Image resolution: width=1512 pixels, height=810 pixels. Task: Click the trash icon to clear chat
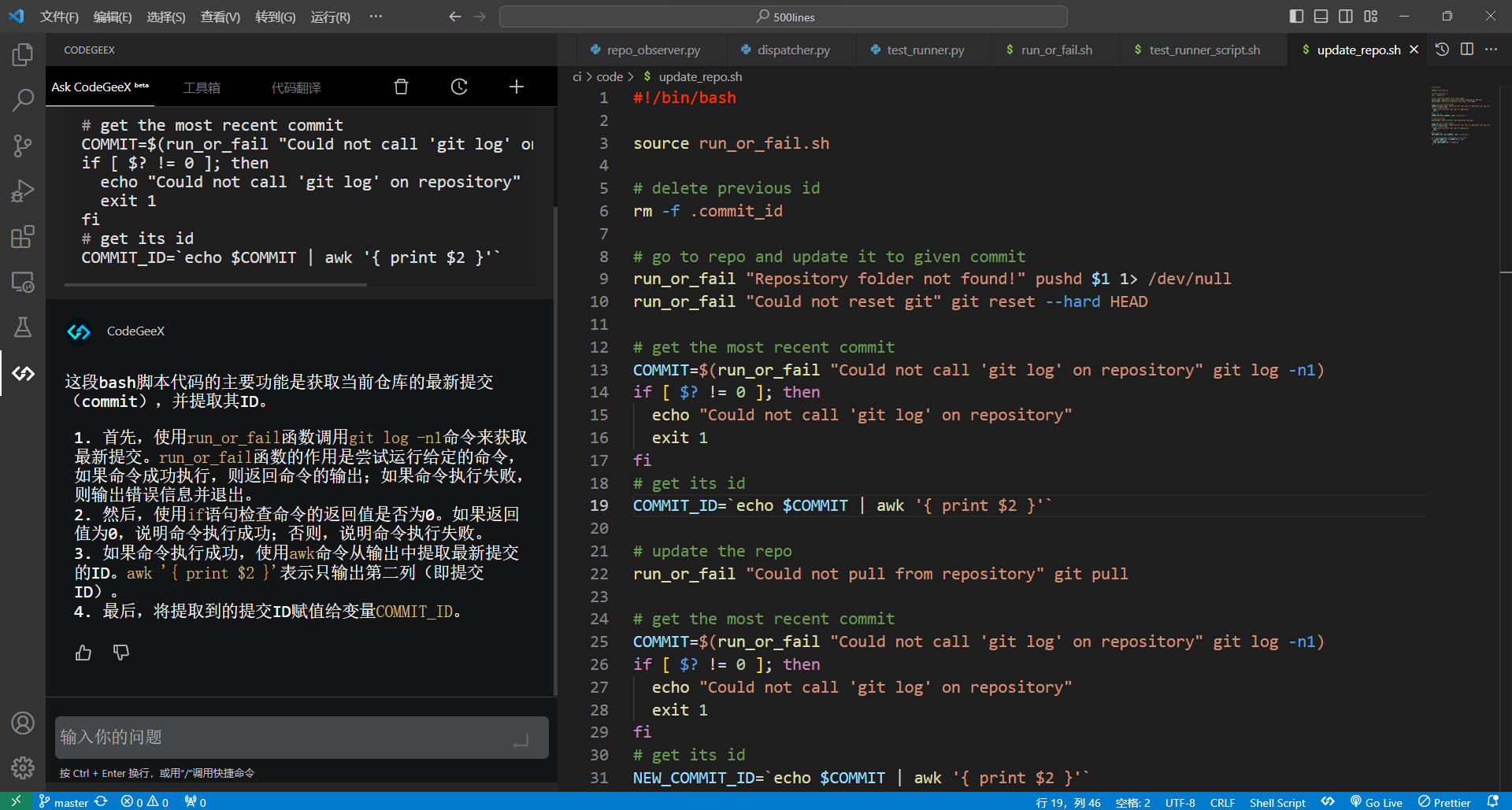point(401,87)
